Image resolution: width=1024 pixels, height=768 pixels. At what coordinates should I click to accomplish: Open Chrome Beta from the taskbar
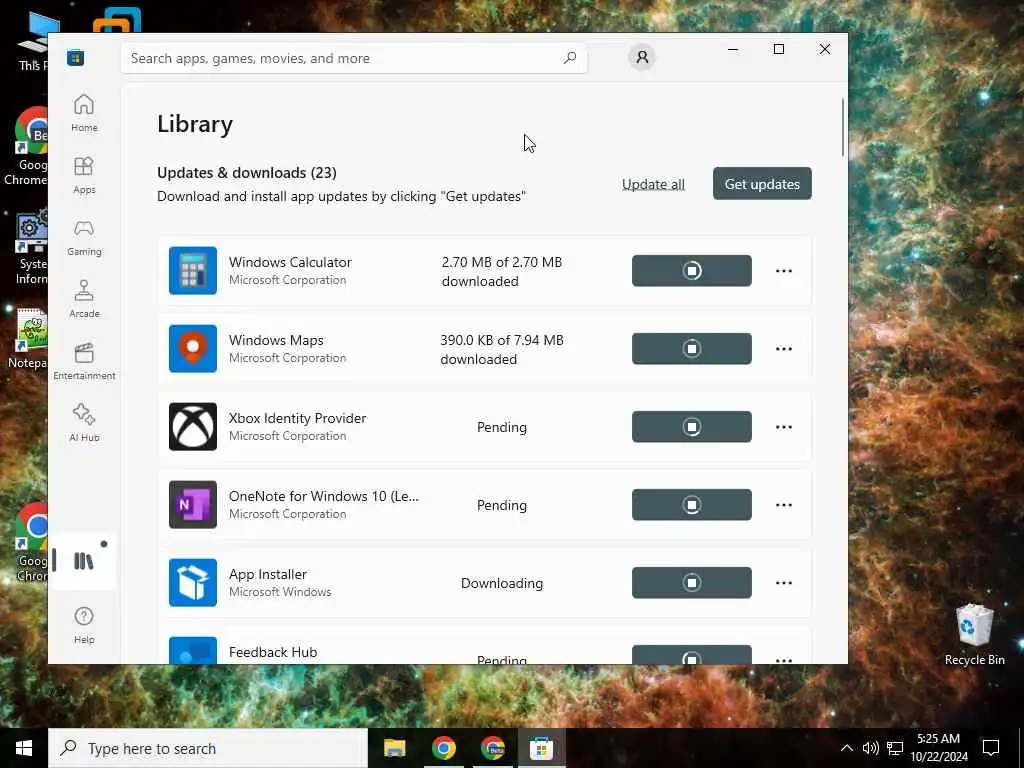(x=492, y=748)
